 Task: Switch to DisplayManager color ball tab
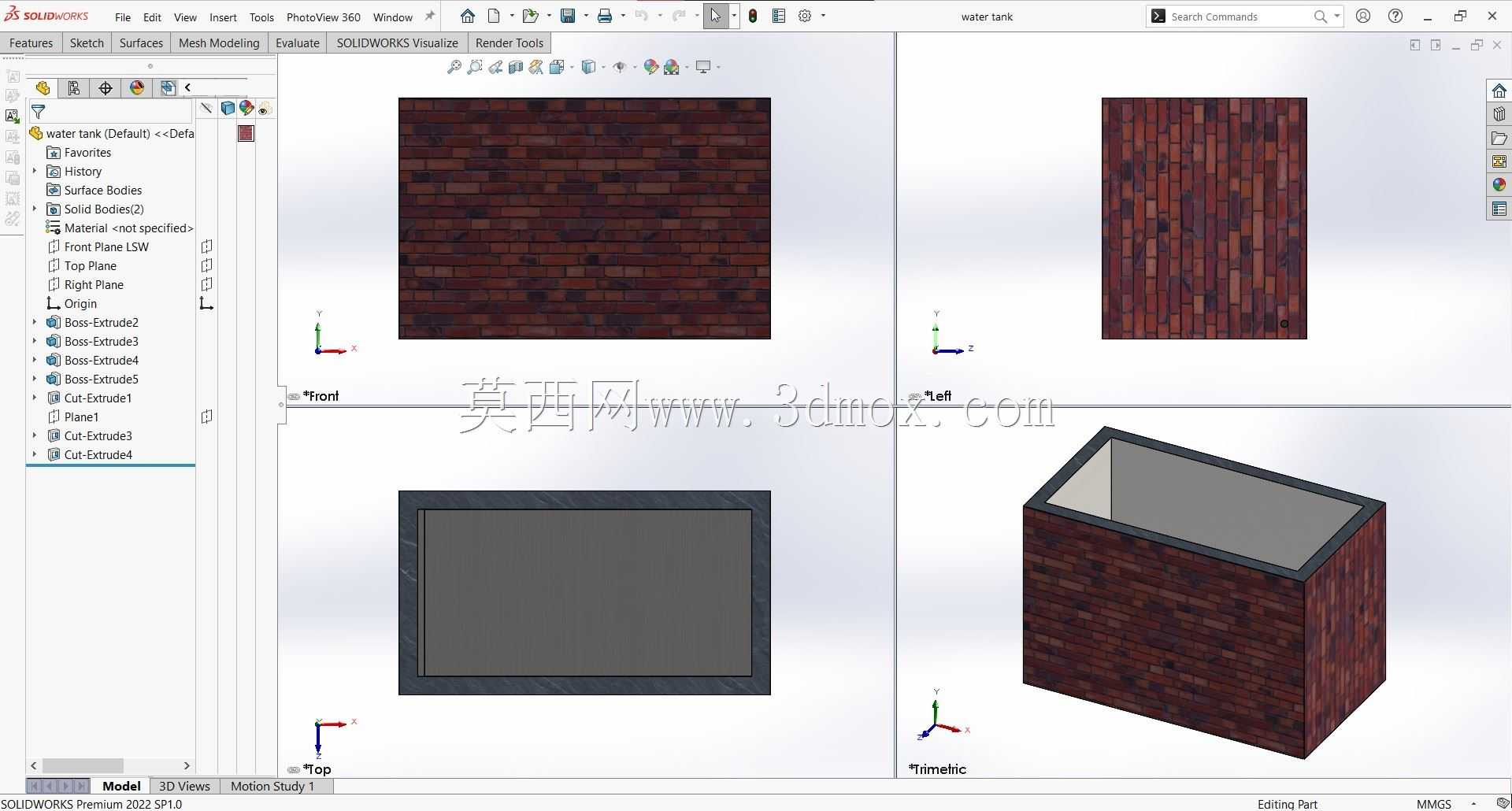(137, 88)
